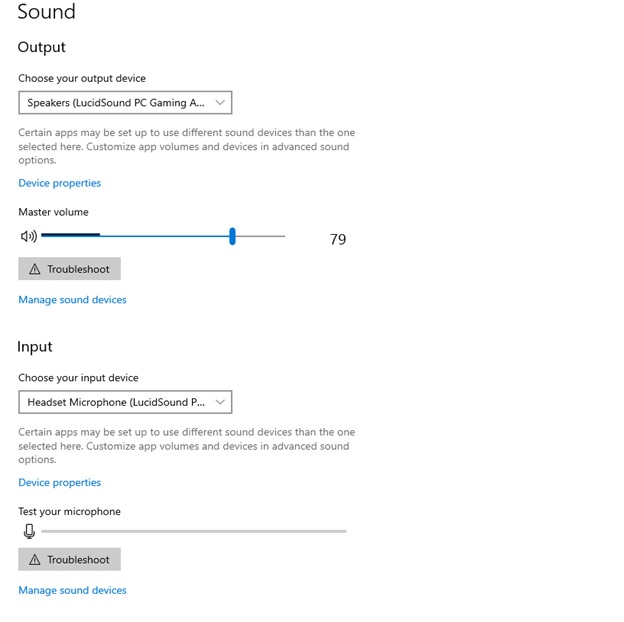The height and width of the screenshot is (622, 624).
Task: Mute output with the speaker volume icon
Action: [29, 236]
